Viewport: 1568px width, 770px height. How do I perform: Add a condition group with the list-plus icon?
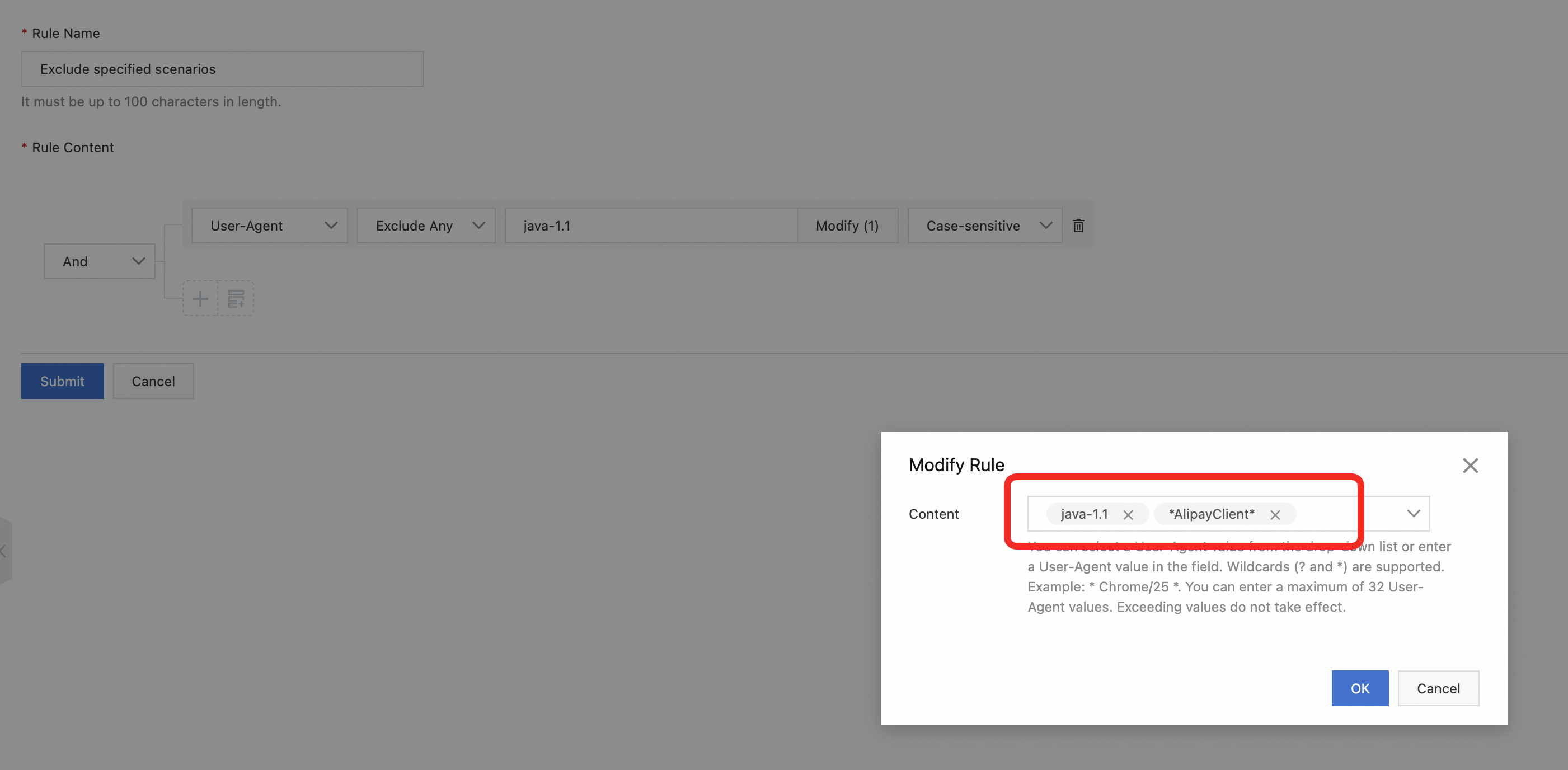tap(236, 299)
